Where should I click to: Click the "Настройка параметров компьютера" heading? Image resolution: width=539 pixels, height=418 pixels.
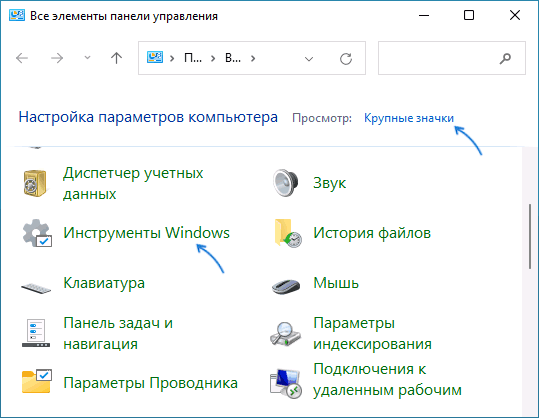pyautogui.click(x=148, y=117)
